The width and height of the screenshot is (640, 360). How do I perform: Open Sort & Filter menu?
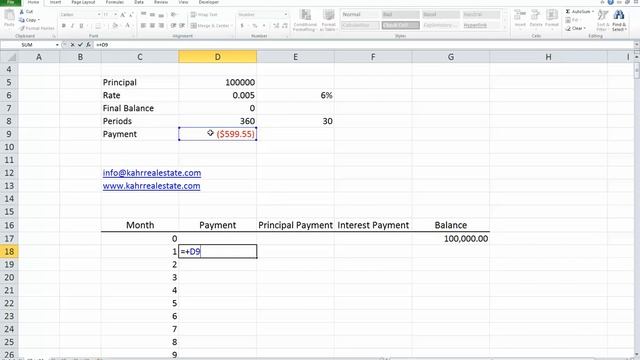tap(602, 20)
